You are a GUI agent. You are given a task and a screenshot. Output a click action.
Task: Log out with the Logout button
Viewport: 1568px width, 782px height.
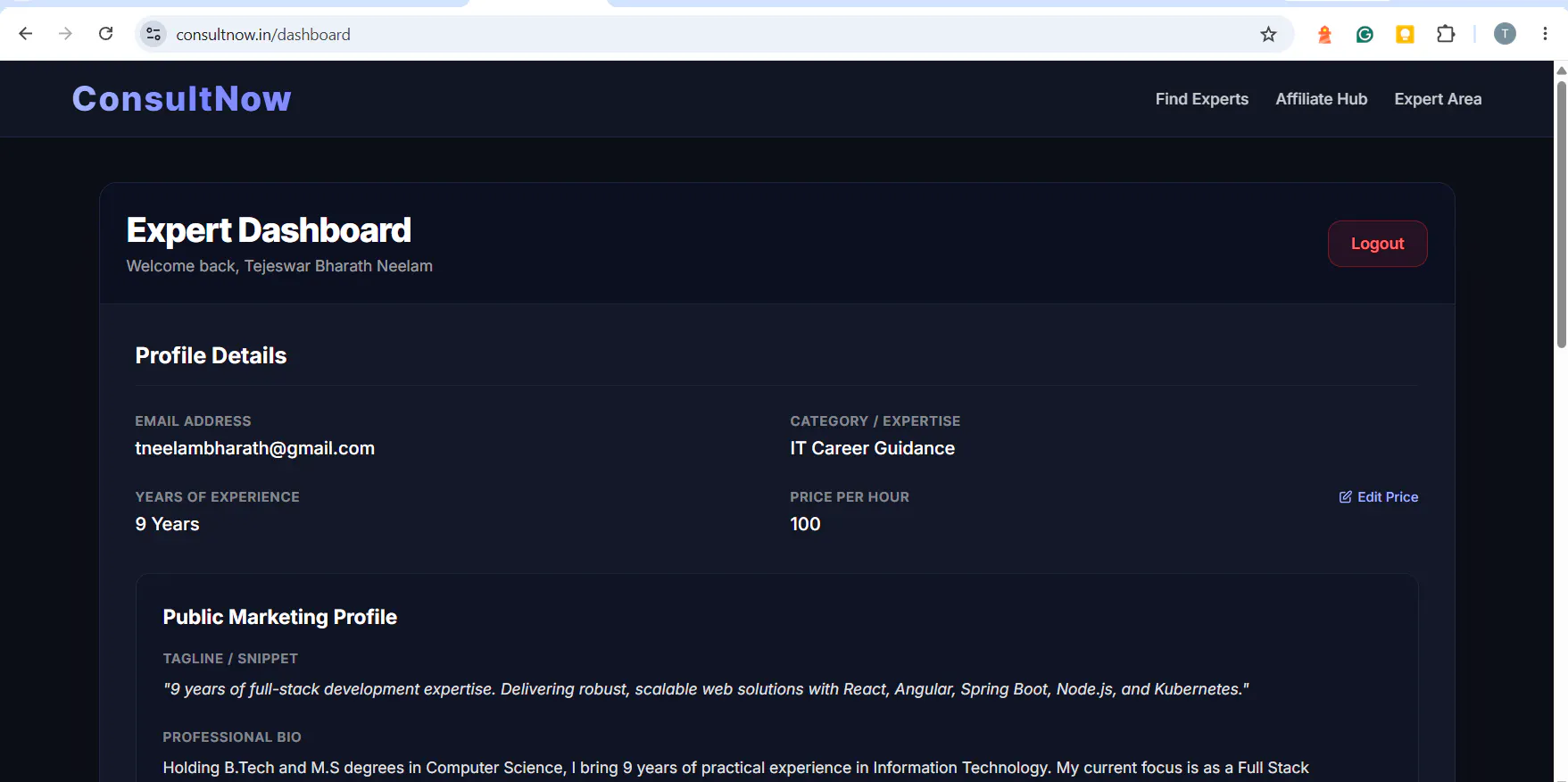coord(1377,244)
